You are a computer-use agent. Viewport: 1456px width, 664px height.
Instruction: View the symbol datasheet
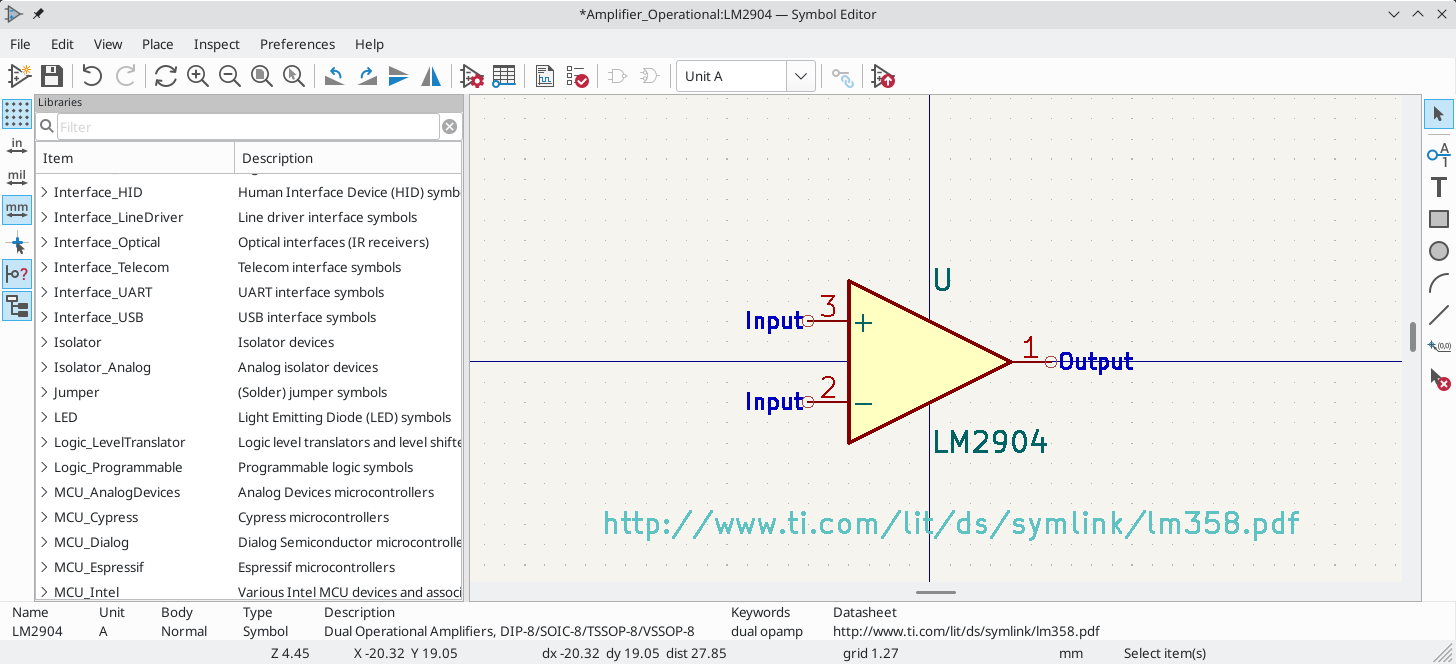coord(544,76)
